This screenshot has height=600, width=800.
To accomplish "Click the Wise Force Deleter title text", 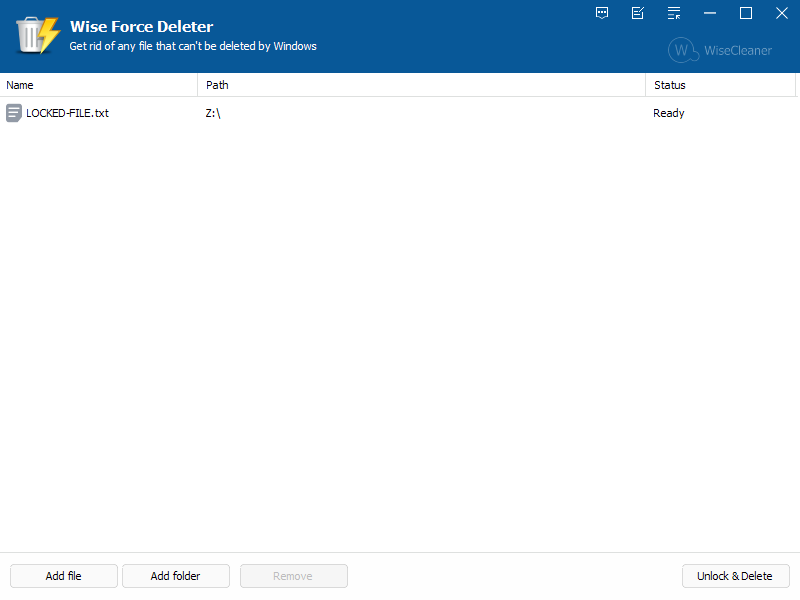I will click(141, 27).
